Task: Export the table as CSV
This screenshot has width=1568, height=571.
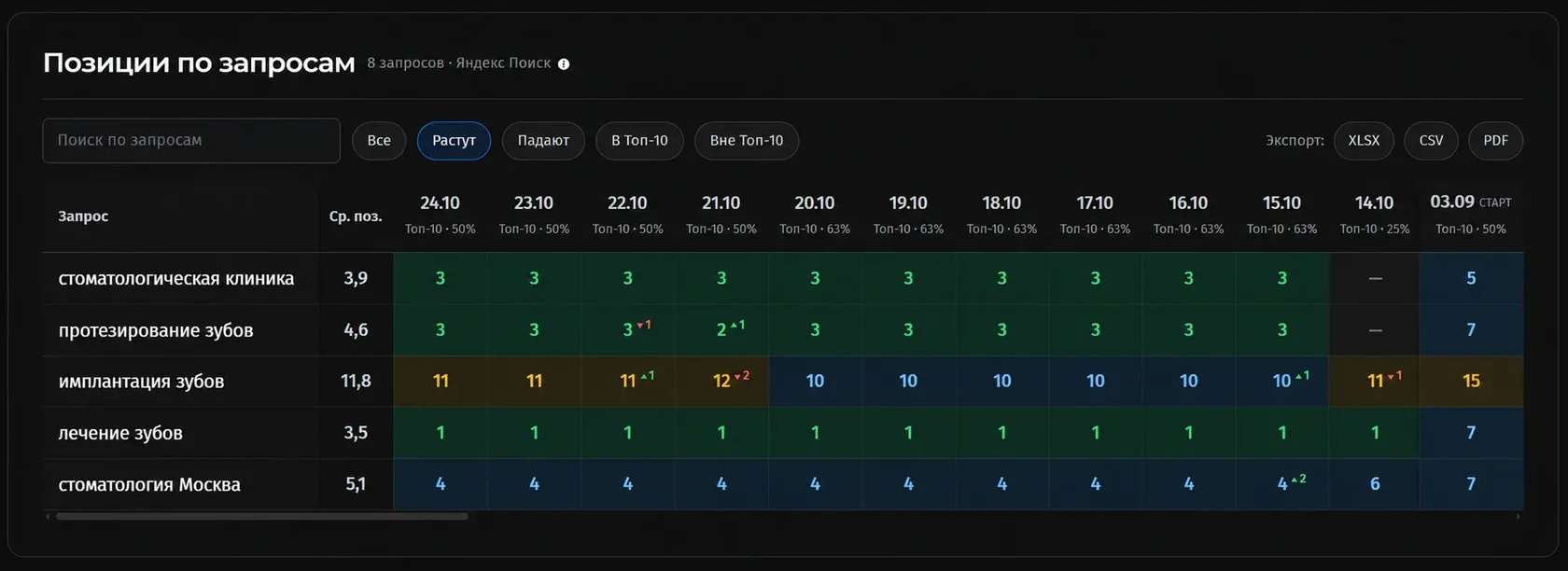Action: pyautogui.click(x=1431, y=141)
